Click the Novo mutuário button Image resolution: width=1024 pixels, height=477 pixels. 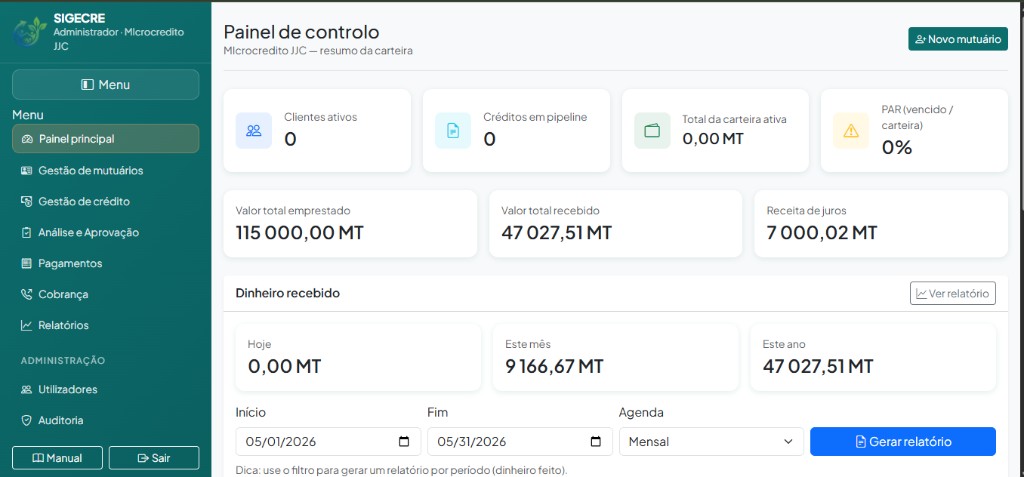click(x=957, y=39)
